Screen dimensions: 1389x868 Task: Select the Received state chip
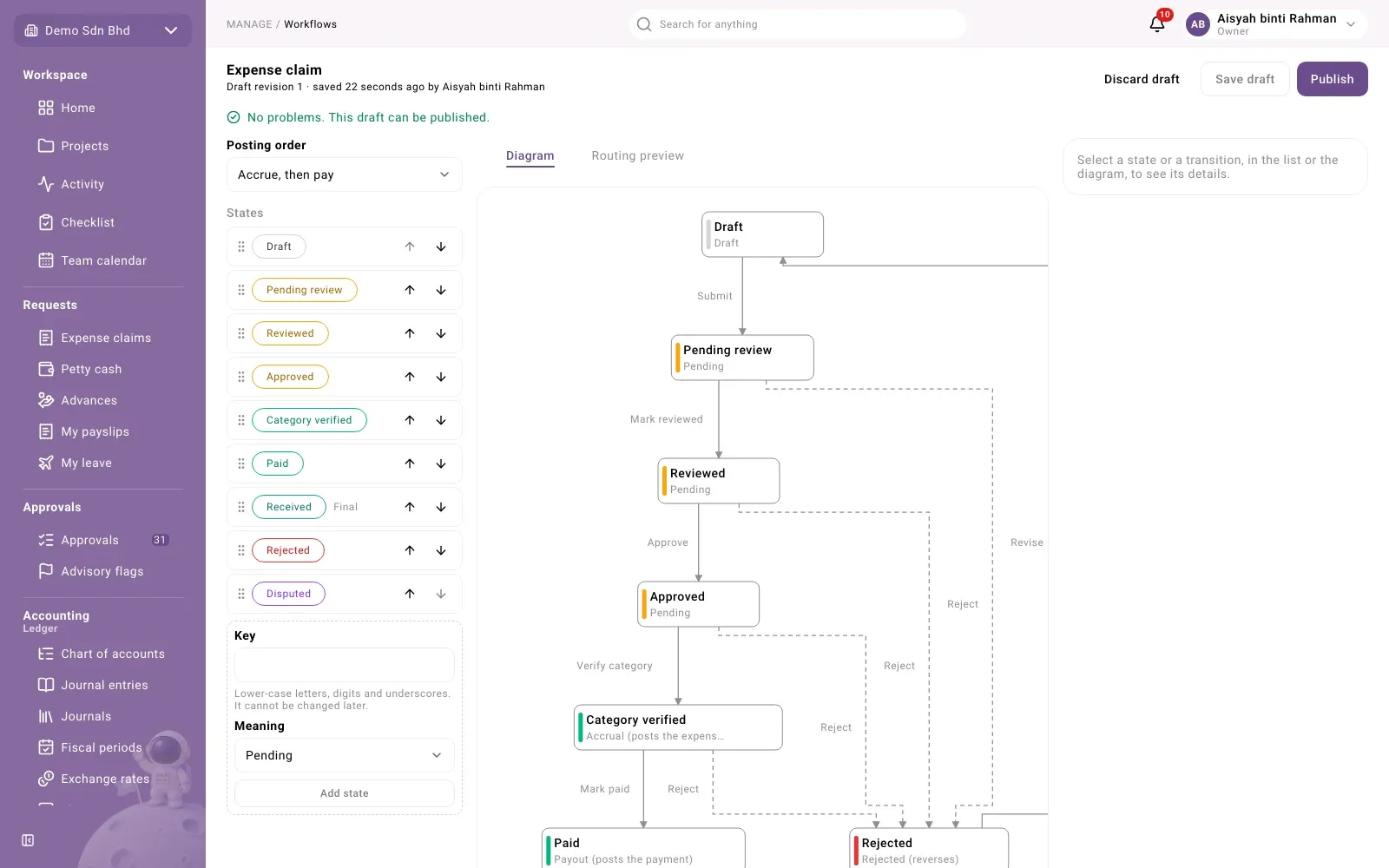pos(289,507)
